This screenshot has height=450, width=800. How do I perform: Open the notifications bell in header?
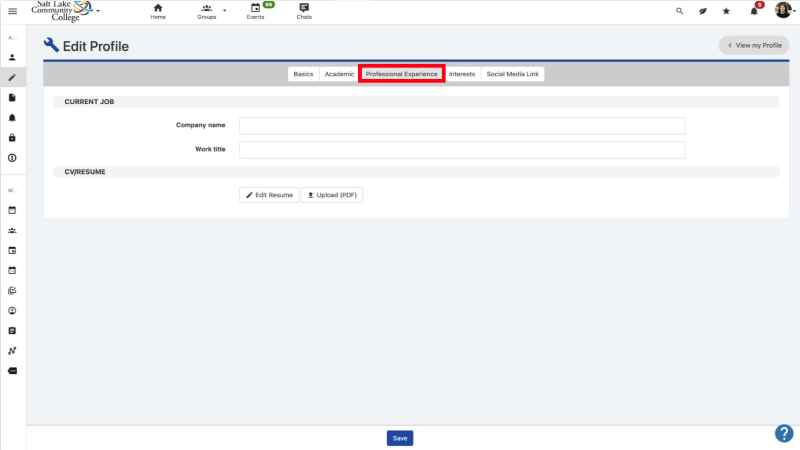754,11
